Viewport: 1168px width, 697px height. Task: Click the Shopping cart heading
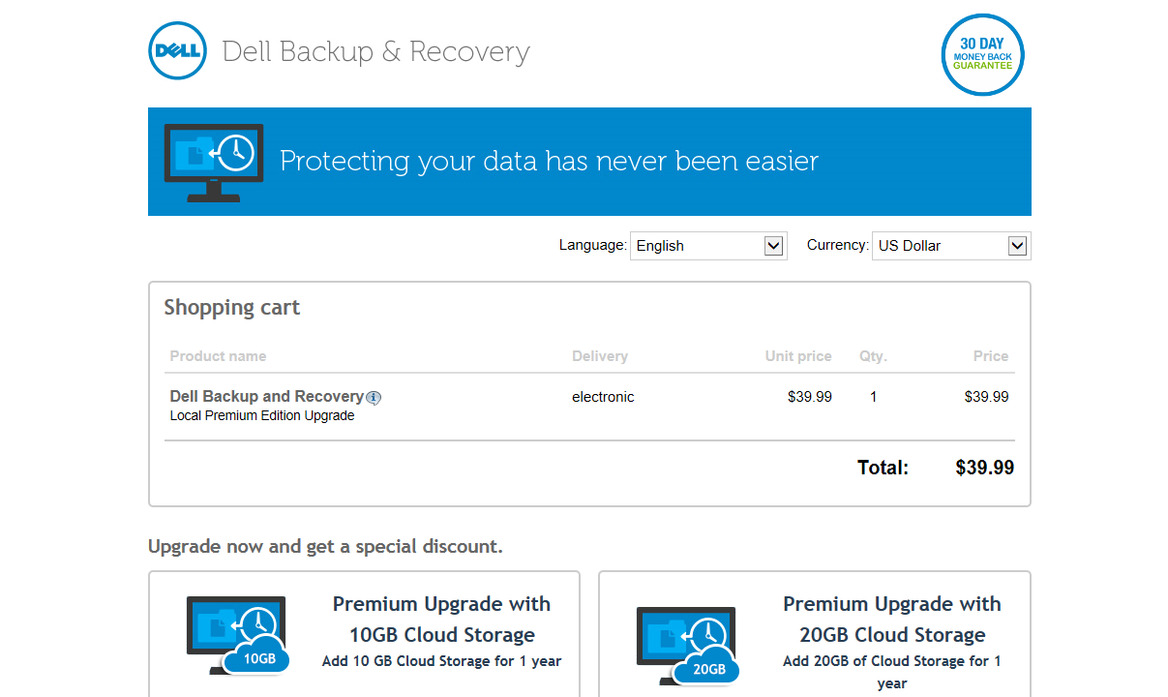pos(232,308)
